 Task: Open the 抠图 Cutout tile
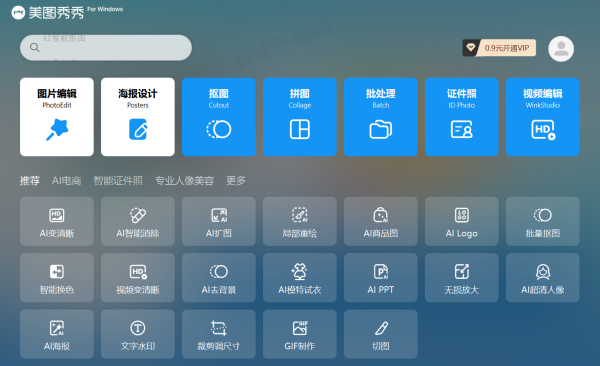coord(218,117)
